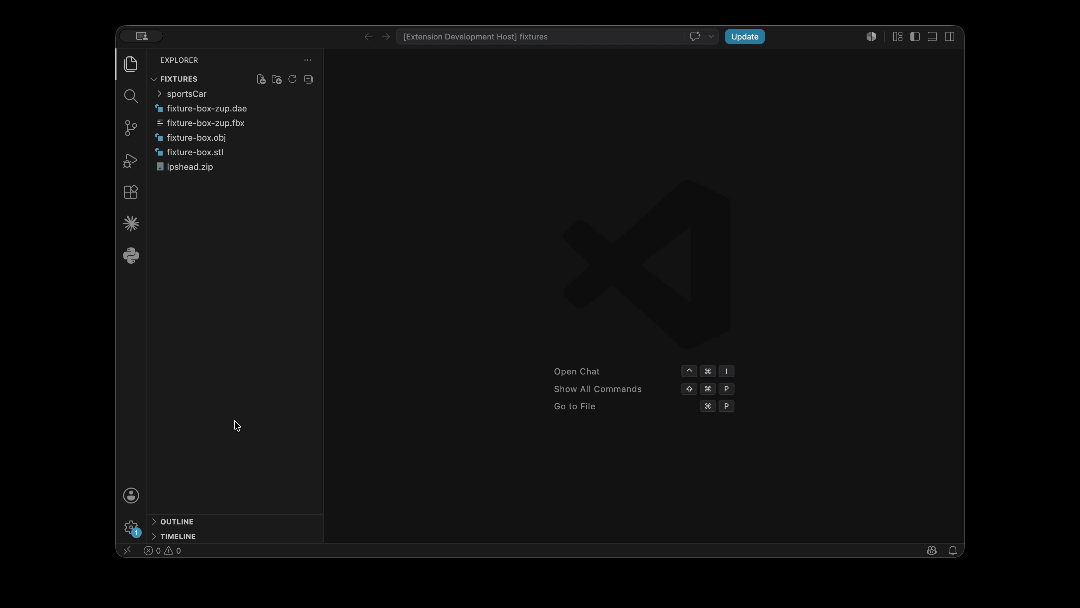Refresh the Explorer file tree

click(x=292, y=79)
